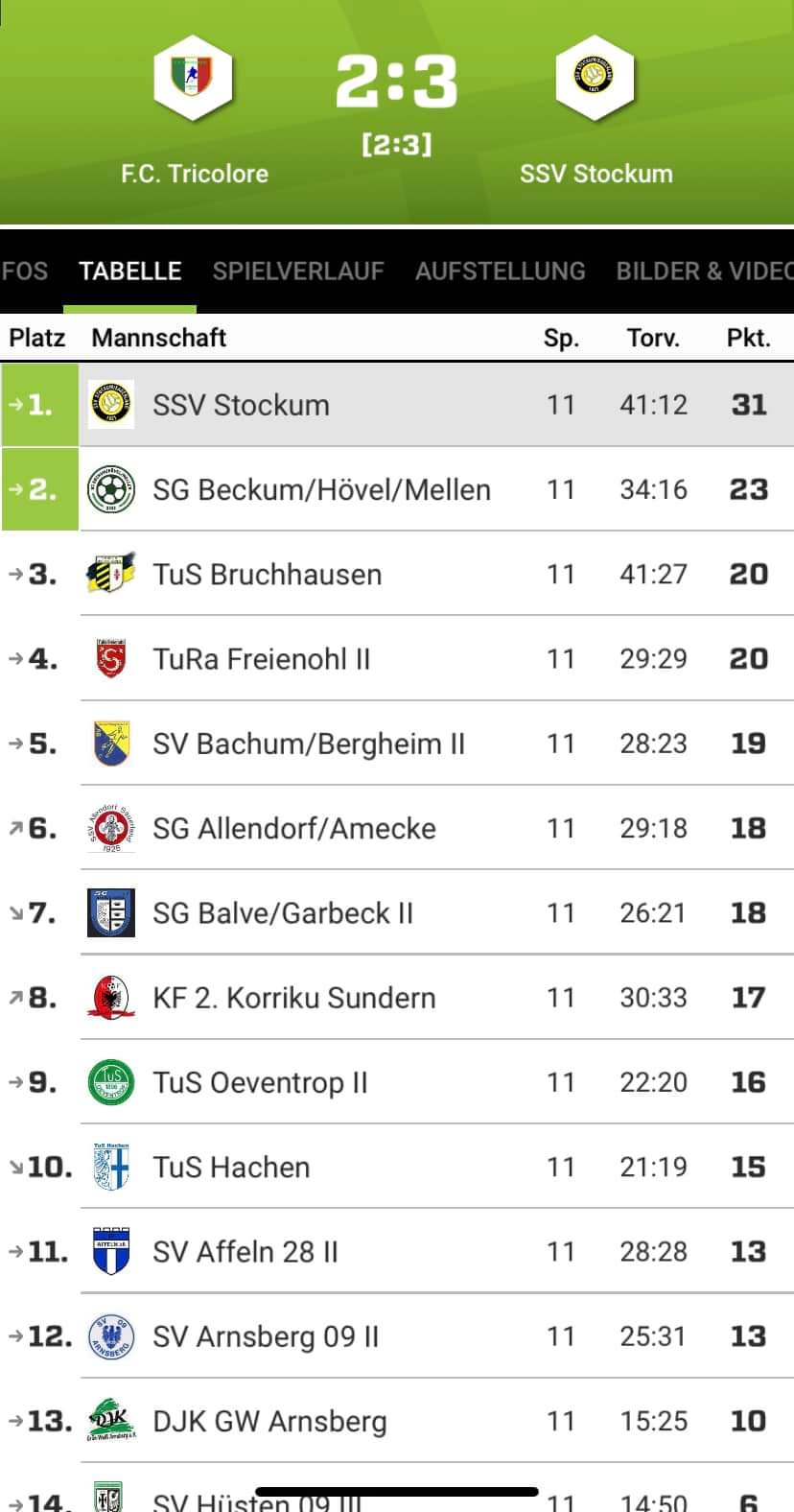Open the SV Arnsberg 09 II team link
794x1512 pixels.
266,1336
